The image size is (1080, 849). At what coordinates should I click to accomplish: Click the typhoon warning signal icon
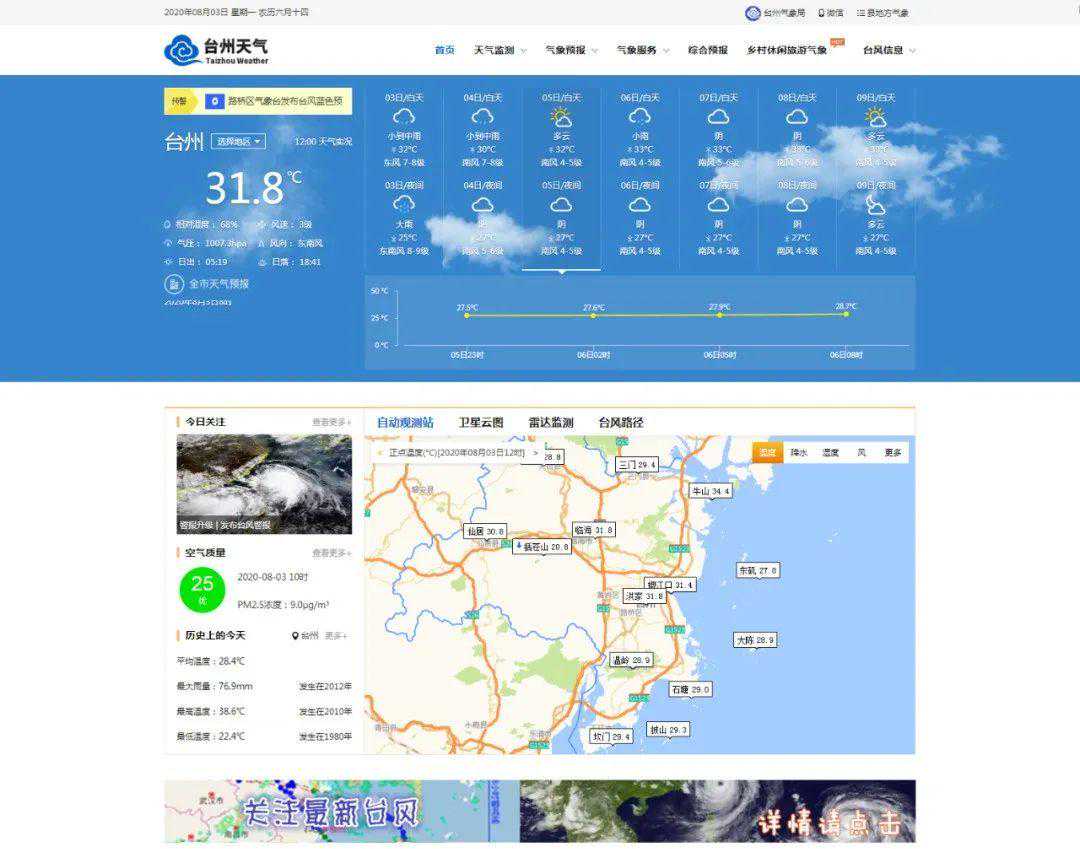(x=214, y=101)
